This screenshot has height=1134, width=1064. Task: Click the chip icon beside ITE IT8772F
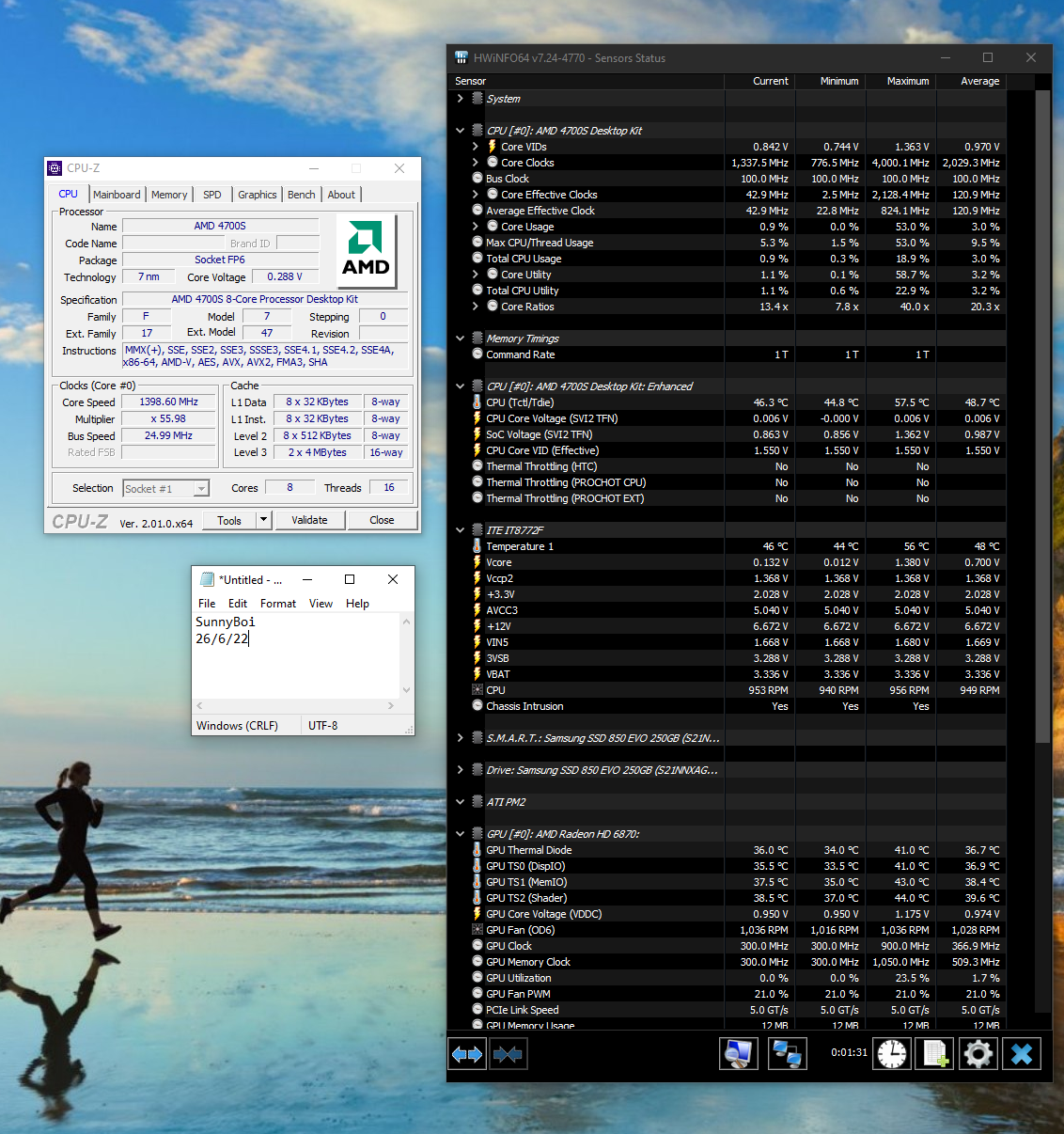[477, 530]
